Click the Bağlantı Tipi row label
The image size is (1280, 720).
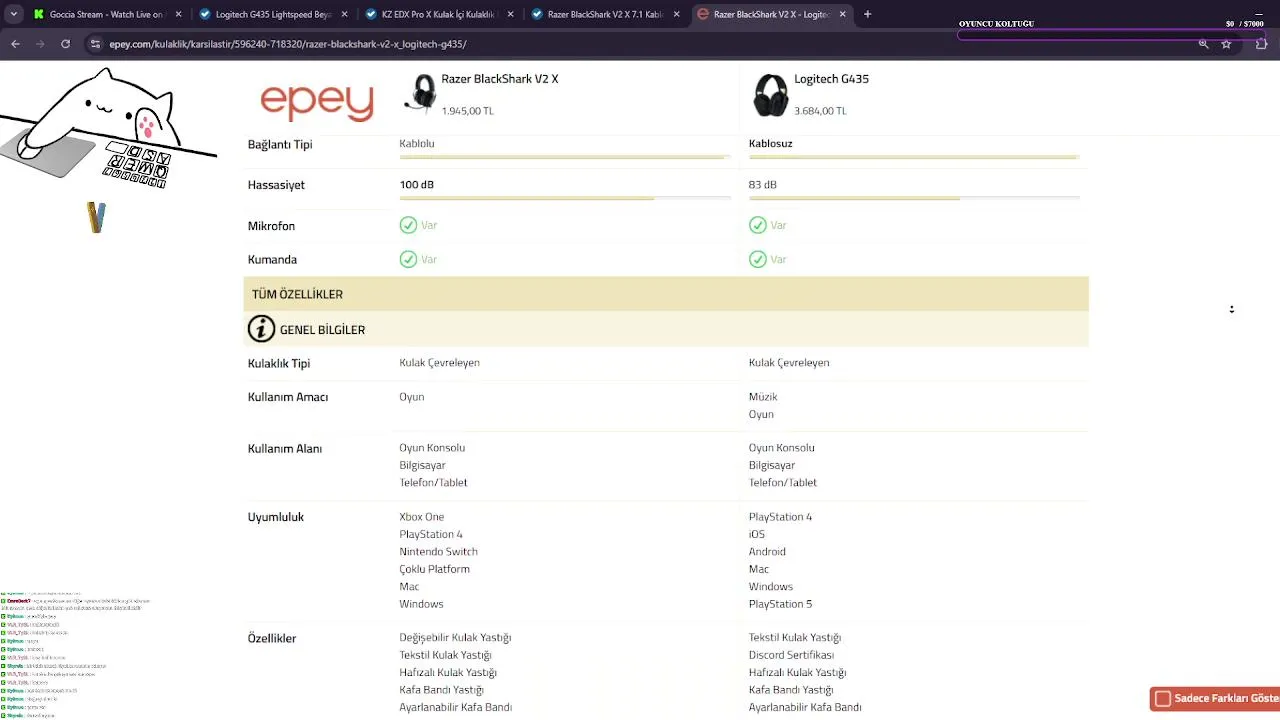tap(280, 144)
